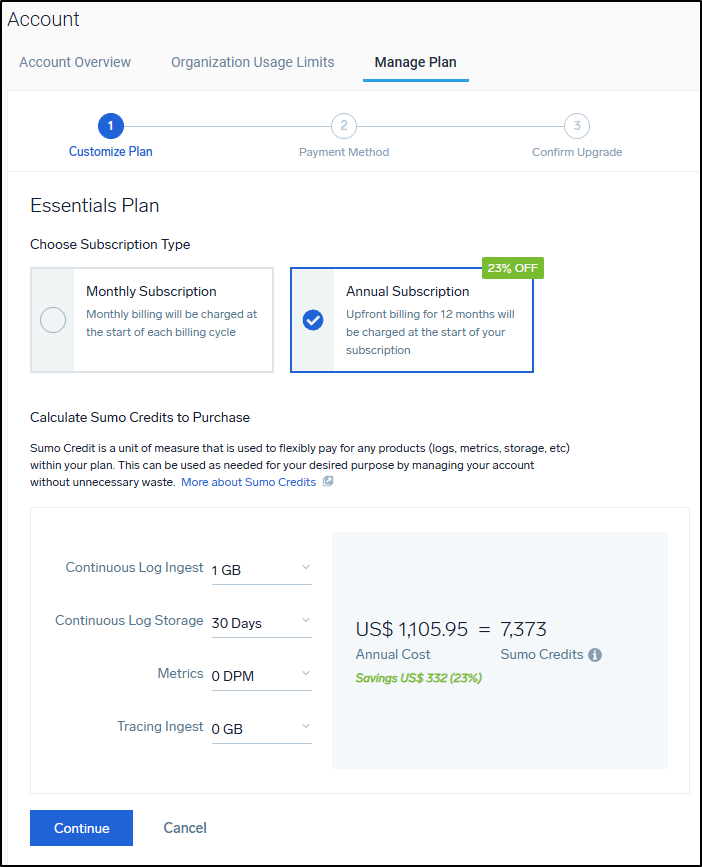The image size is (702, 867).
Task: Switch to the Account Overview tab
Action: 75,62
